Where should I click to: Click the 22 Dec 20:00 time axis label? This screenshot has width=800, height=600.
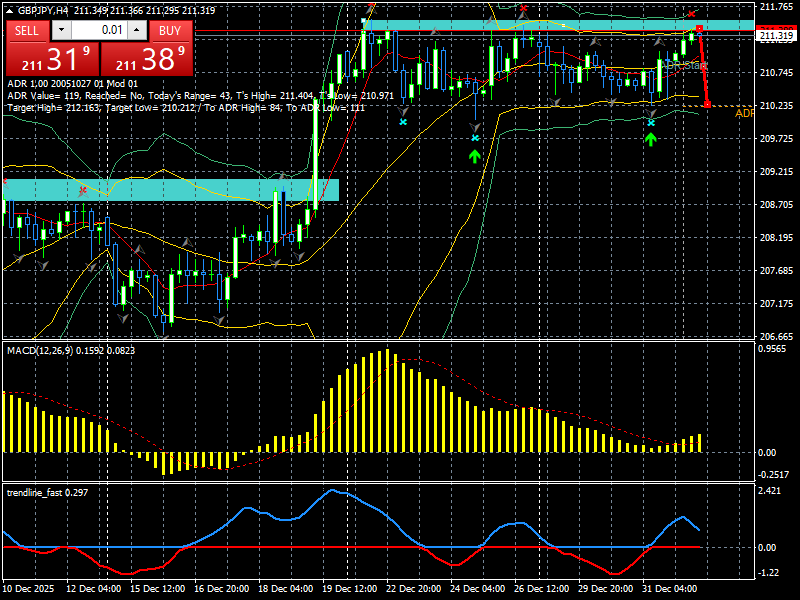coord(413,589)
